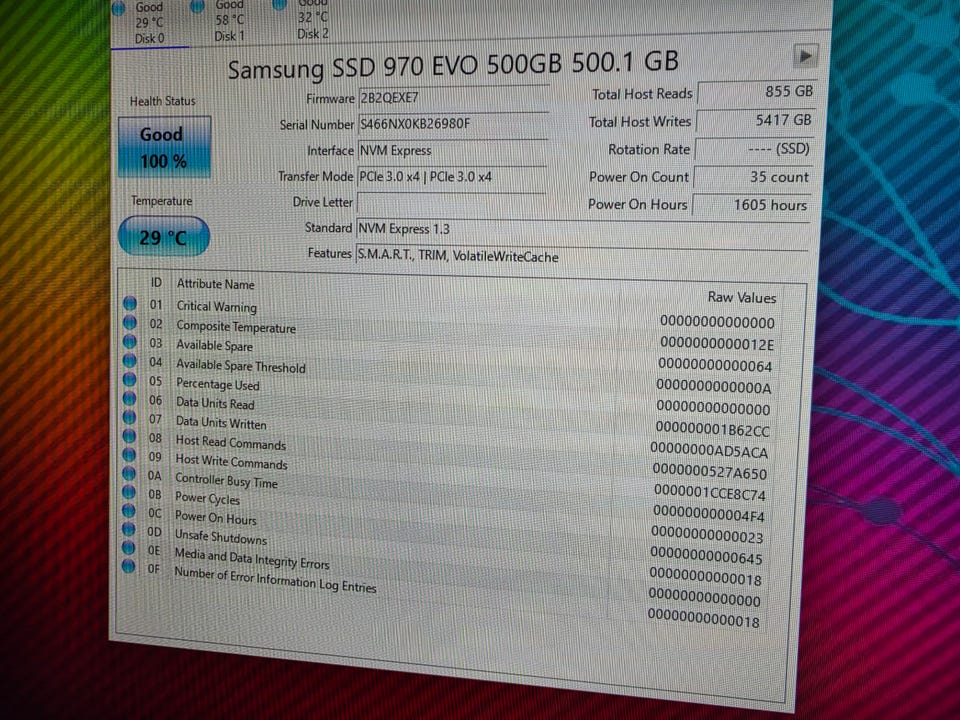Click the Power On Hours value box
This screenshot has height=720, width=960.
tap(752, 205)
